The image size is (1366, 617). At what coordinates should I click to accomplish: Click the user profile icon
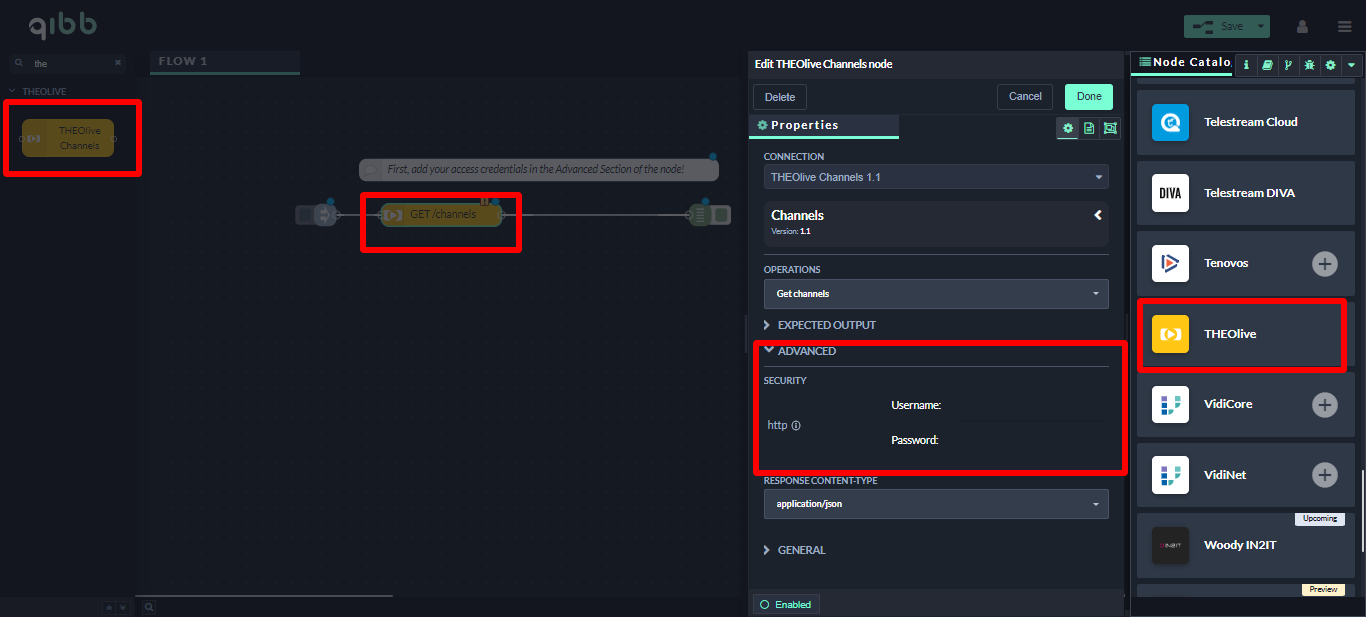[1303, 26]
